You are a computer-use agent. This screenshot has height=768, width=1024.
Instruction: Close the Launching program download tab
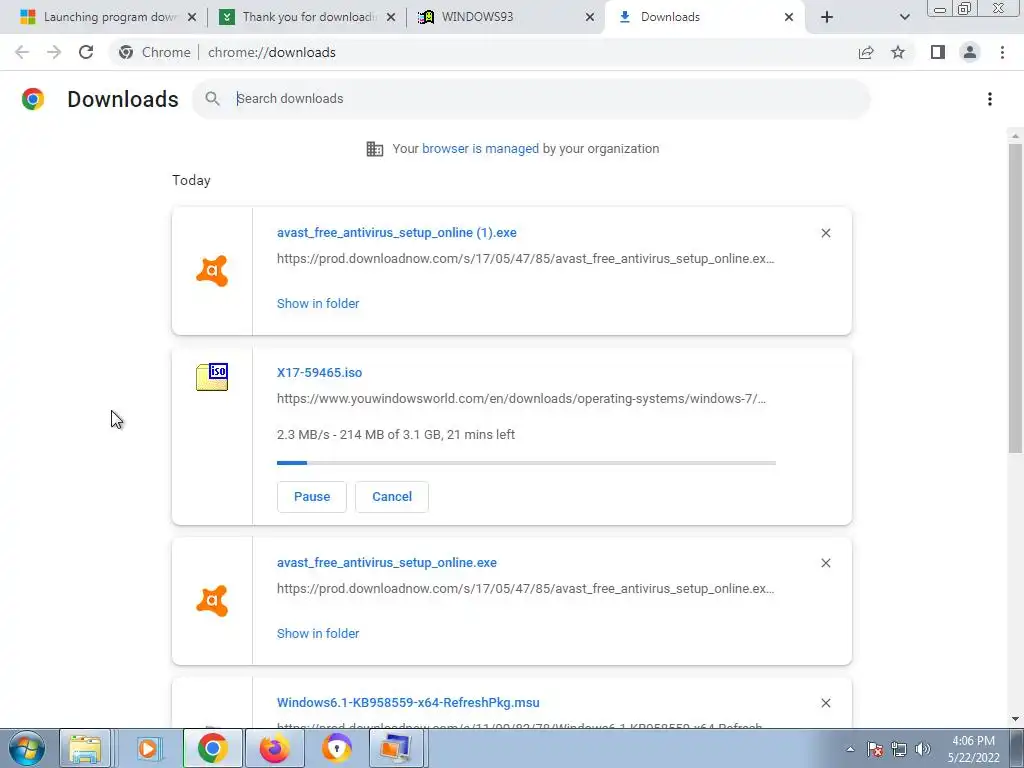tap(192, 17)
